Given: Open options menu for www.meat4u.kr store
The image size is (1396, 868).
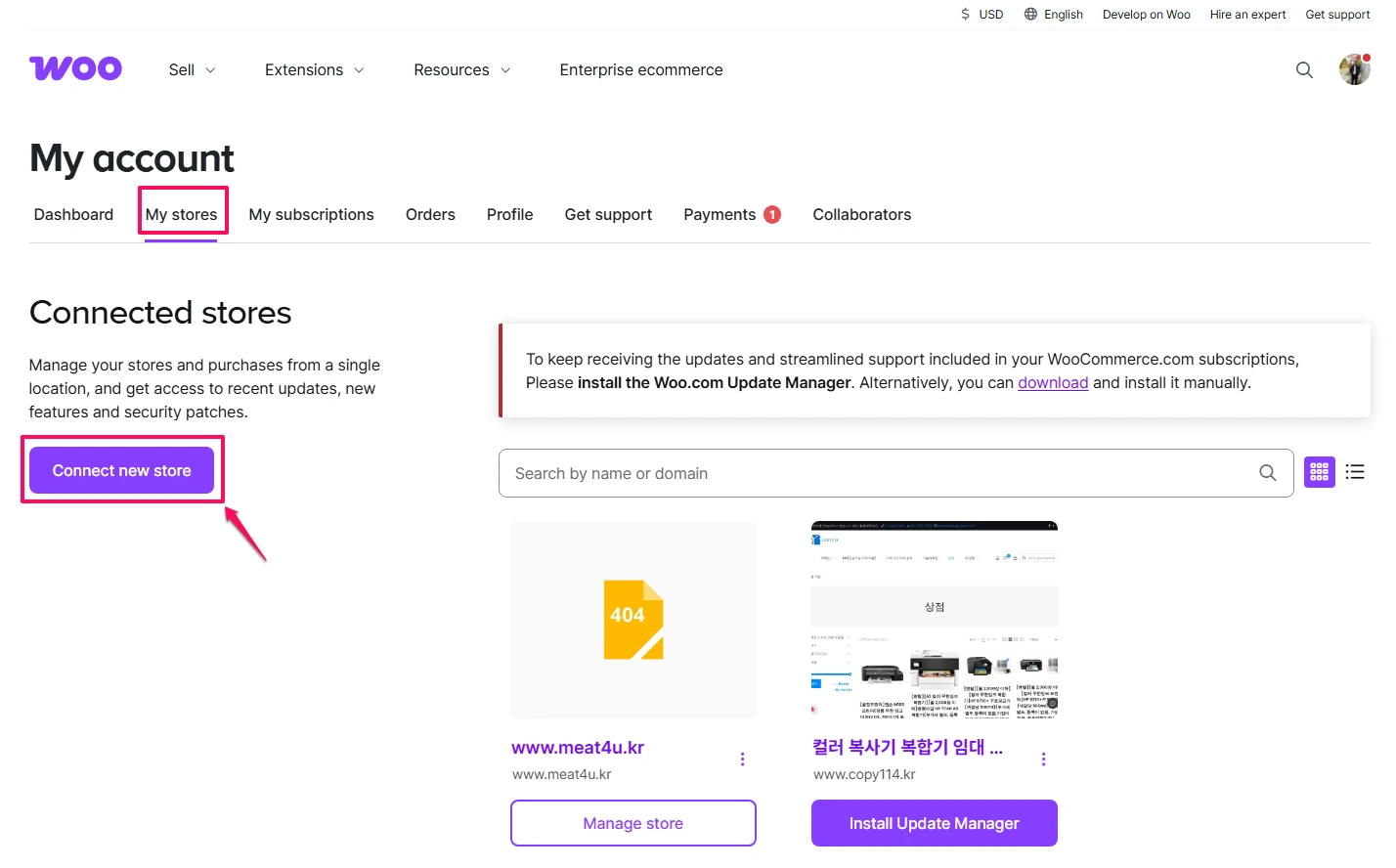Looking at the screenshot, I should (x=742, y=759).
